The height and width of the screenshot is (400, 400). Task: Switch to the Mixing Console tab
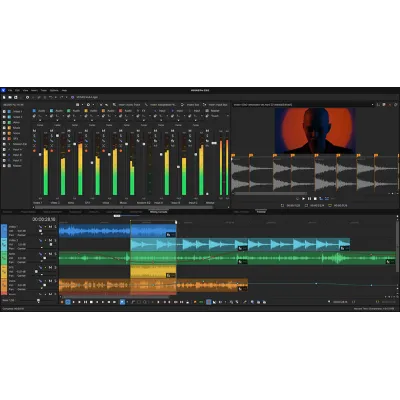click(x=158, y=212)
